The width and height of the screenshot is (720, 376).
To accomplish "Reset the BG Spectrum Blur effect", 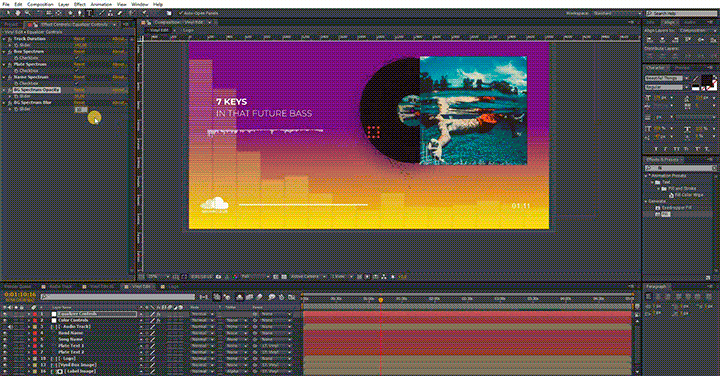I will [79, 103].
